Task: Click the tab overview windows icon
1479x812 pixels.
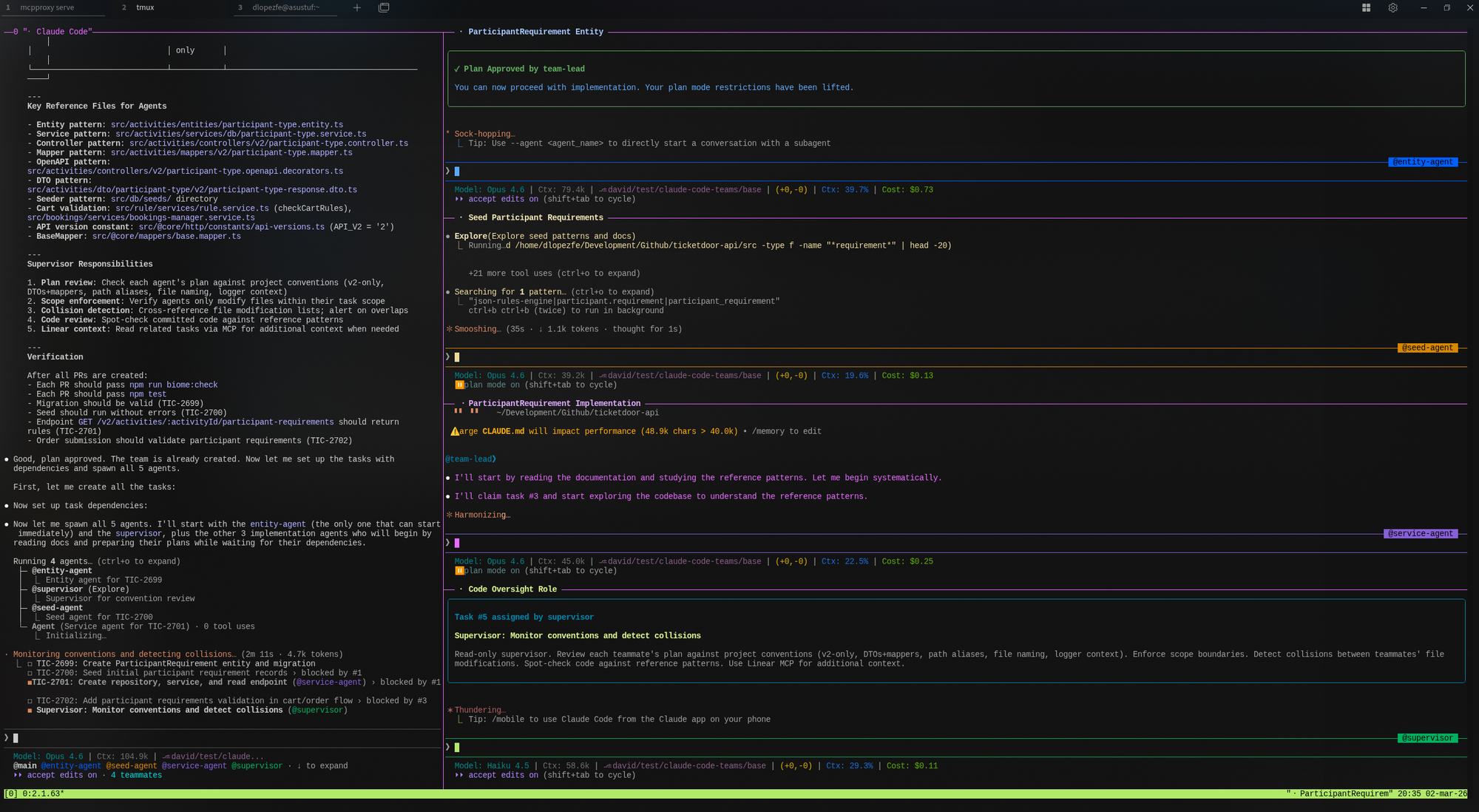Action: click(384, 7)
